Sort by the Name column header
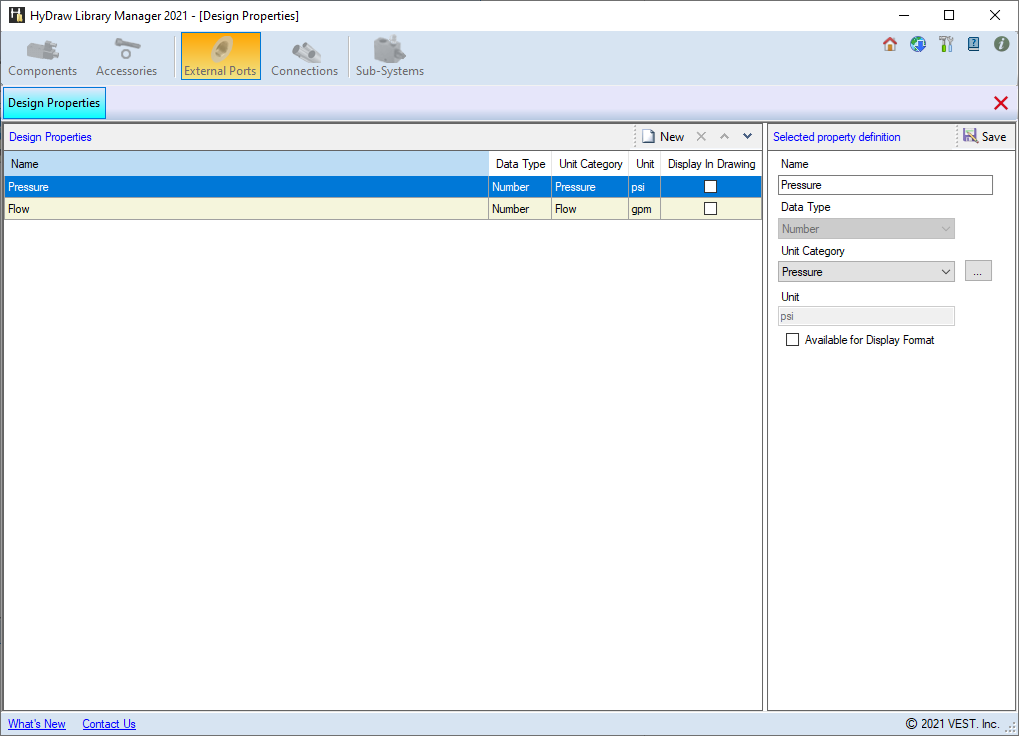This screenshot has height=736, width=1019. (x=246, y=164)
